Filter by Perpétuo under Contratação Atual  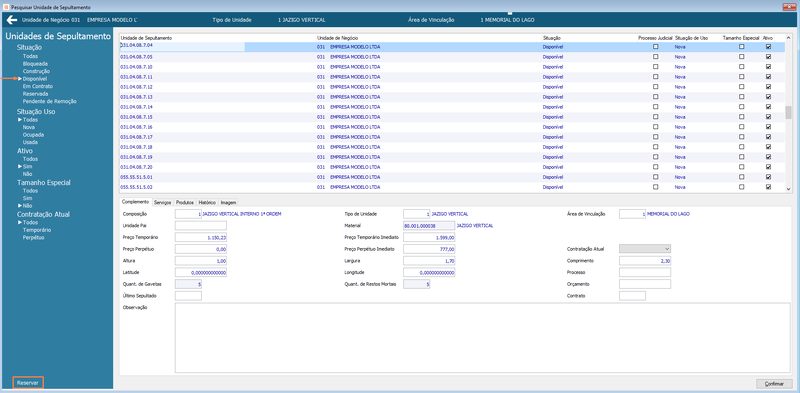tap(33, 237)
